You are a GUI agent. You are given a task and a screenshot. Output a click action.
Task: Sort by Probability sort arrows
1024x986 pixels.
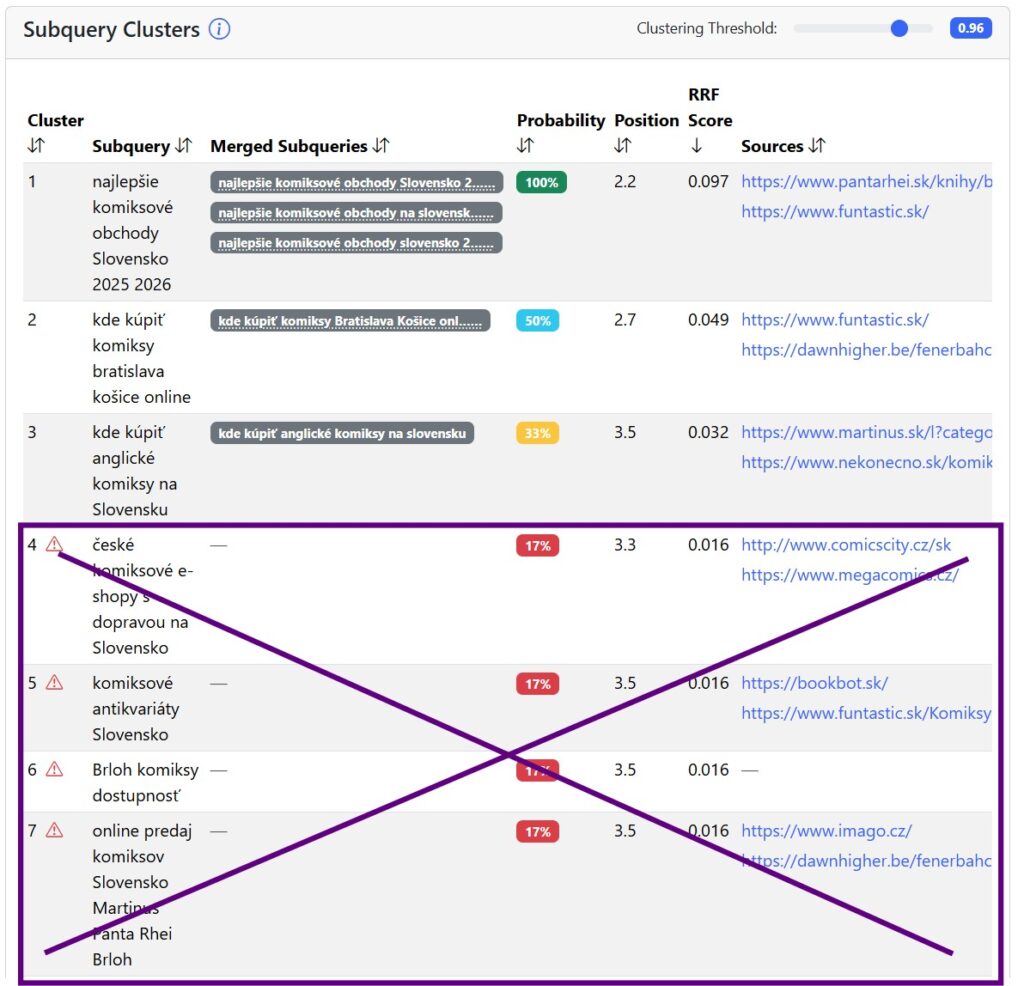525,146
